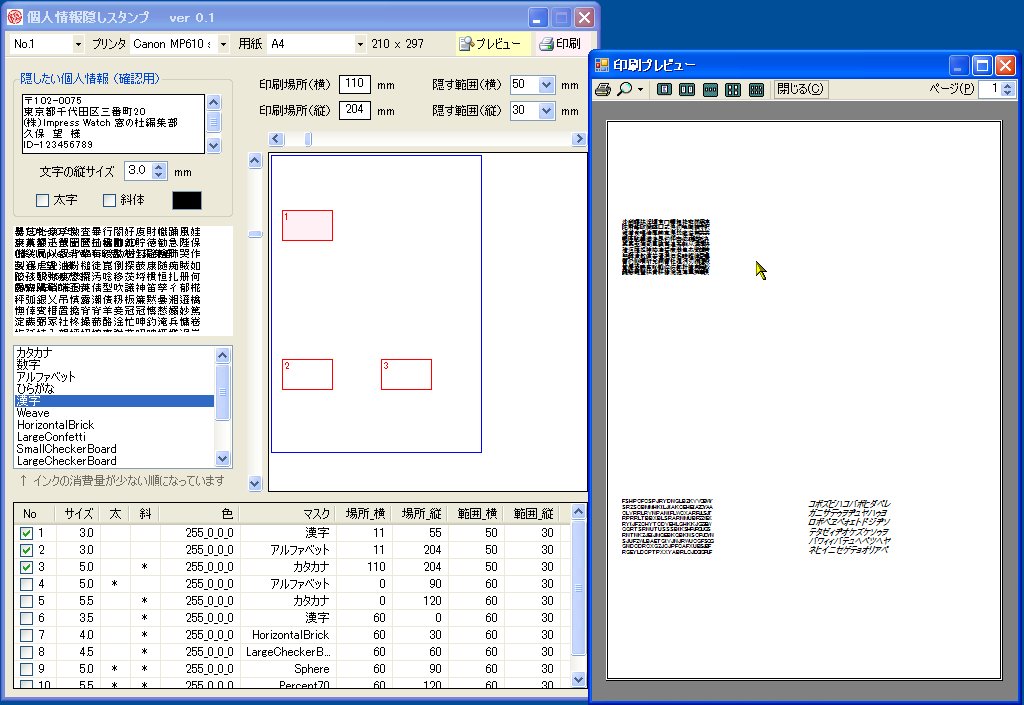
Task: Check row 5 checkbox in table
Action: 26,601
